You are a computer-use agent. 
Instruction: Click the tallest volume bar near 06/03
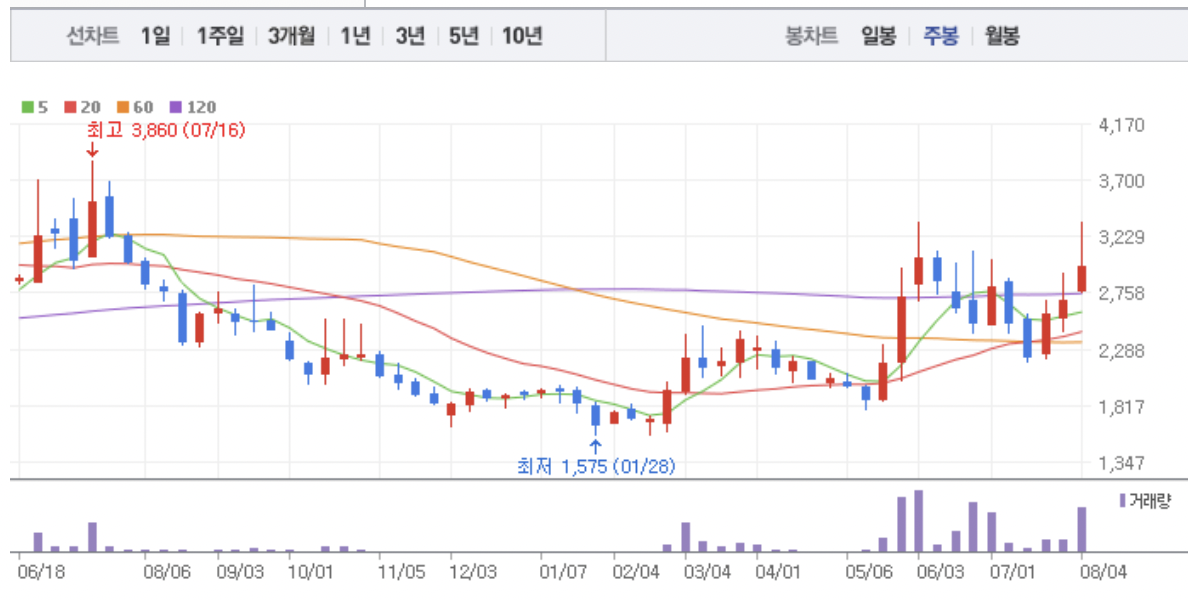[919, 521]
